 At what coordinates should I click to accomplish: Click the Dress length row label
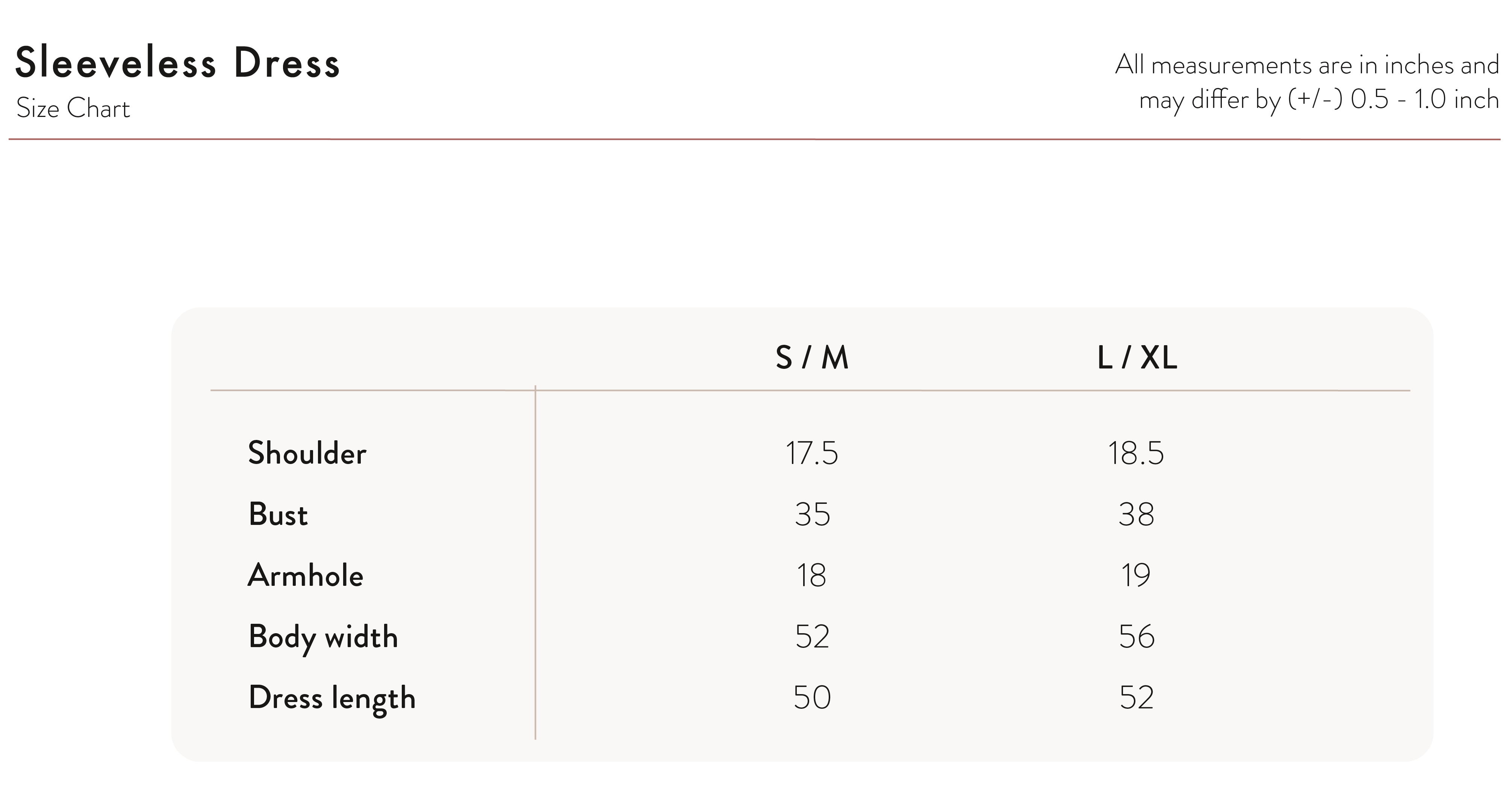[x=331, y=698]
